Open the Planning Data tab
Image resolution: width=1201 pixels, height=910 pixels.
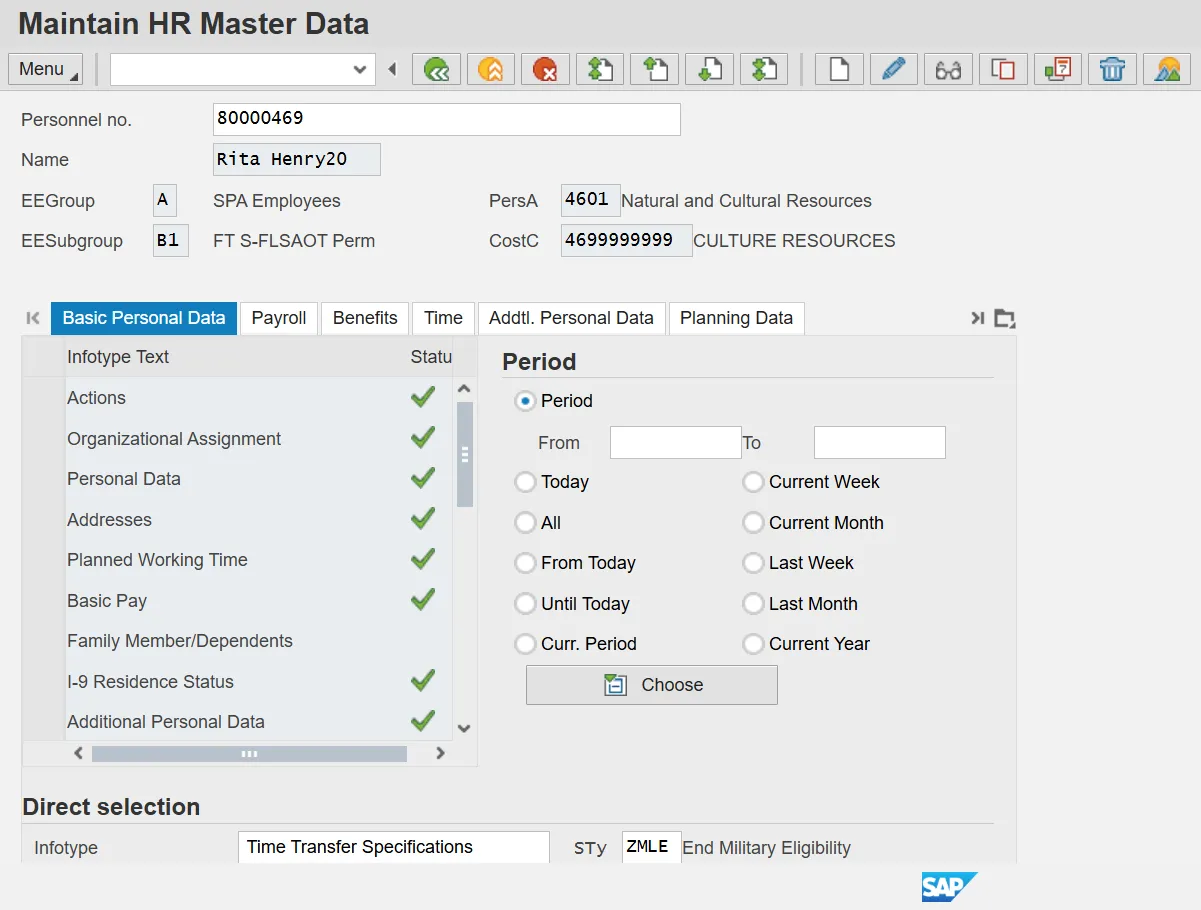736,318
